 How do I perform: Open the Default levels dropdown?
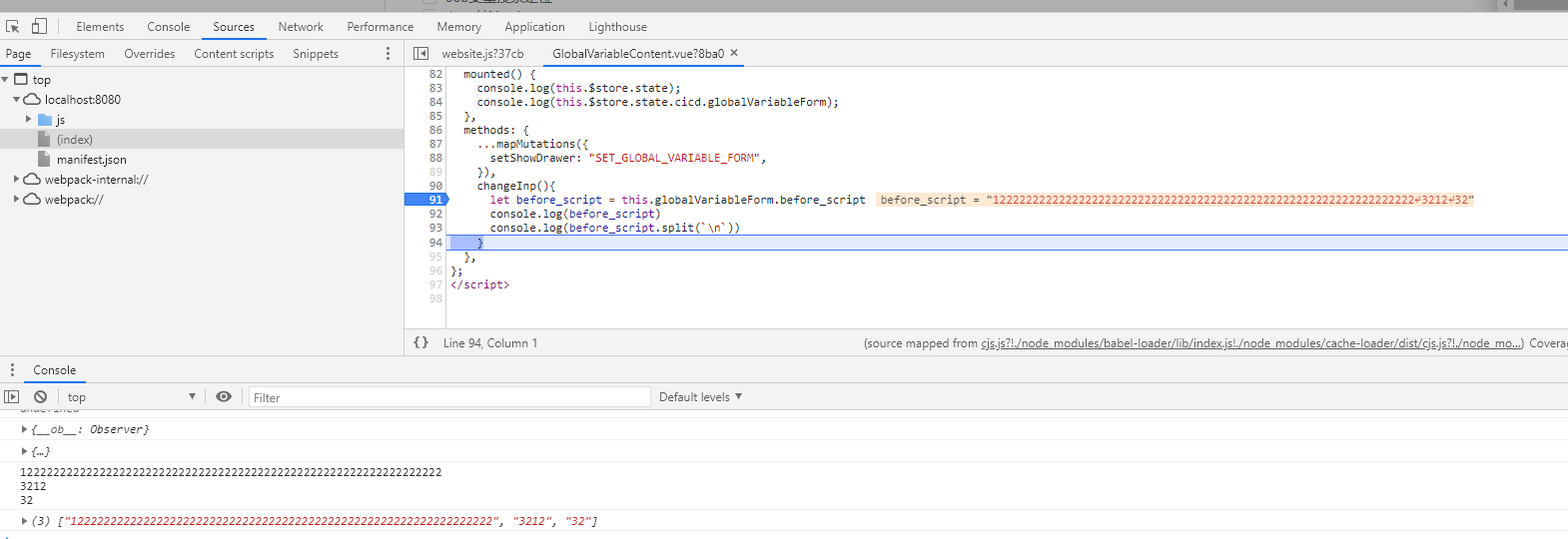[700, 396]
